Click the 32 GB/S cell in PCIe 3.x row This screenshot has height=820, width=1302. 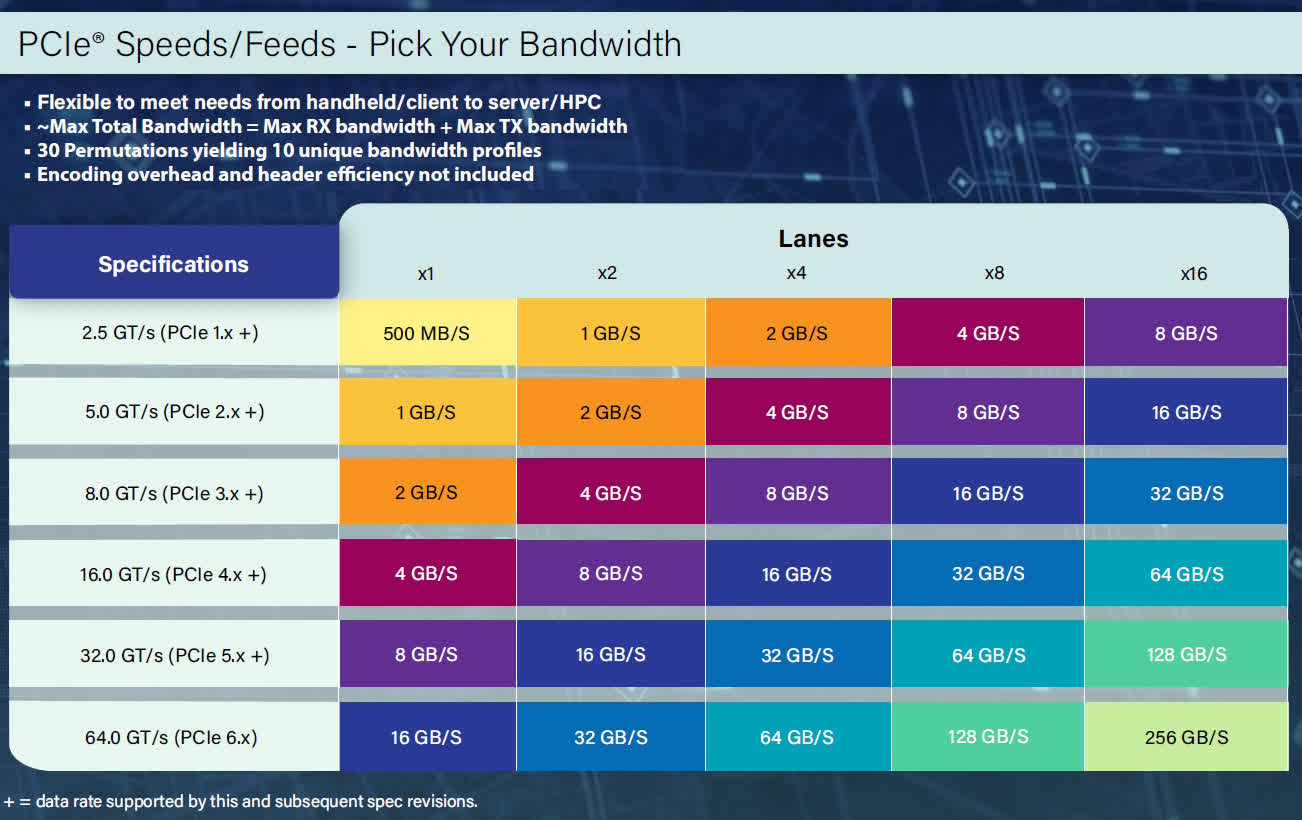pos(1186,493)
